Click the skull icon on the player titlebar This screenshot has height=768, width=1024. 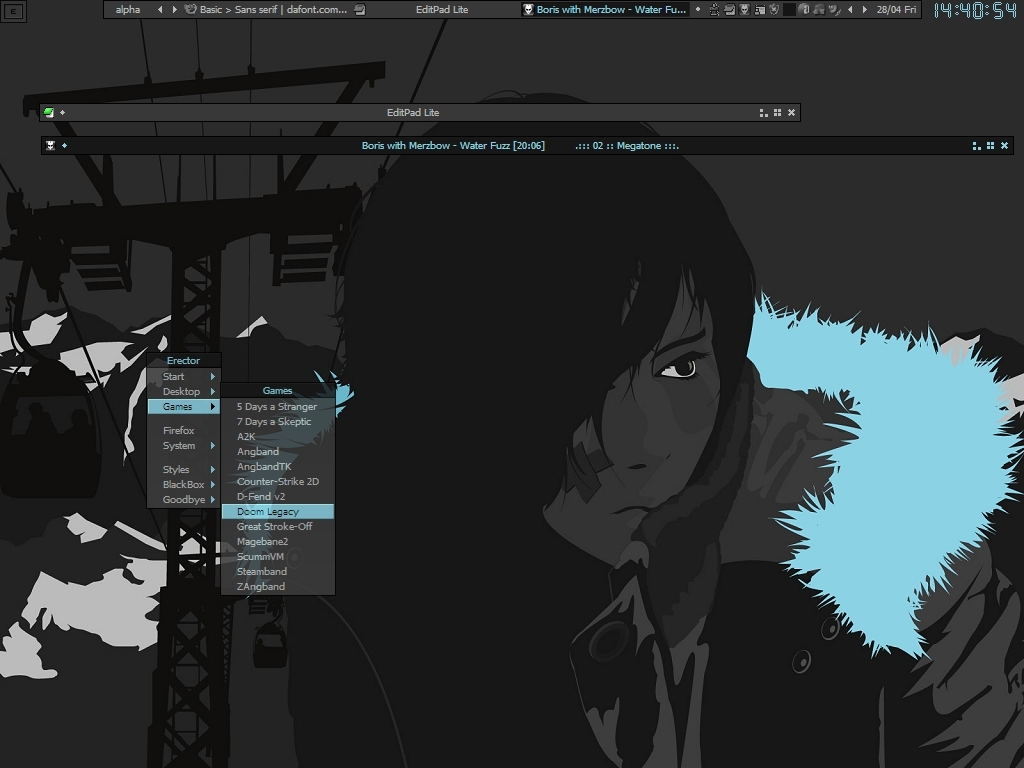click(x=50, y=145)
